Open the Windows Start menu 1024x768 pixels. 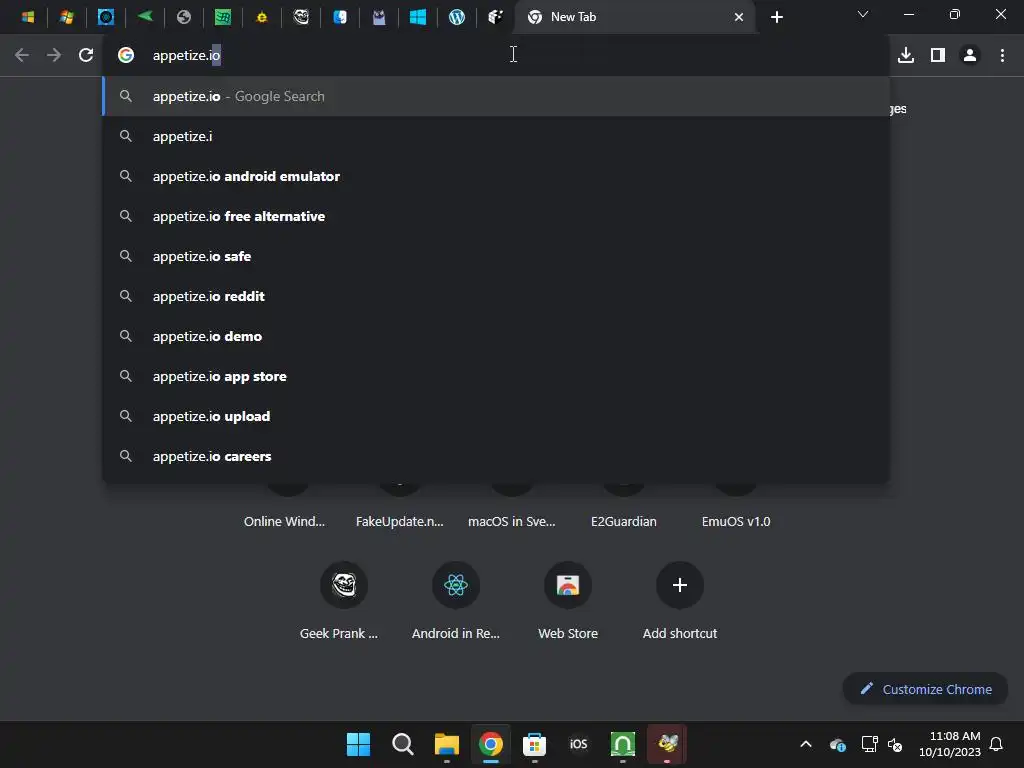[358, 744]
